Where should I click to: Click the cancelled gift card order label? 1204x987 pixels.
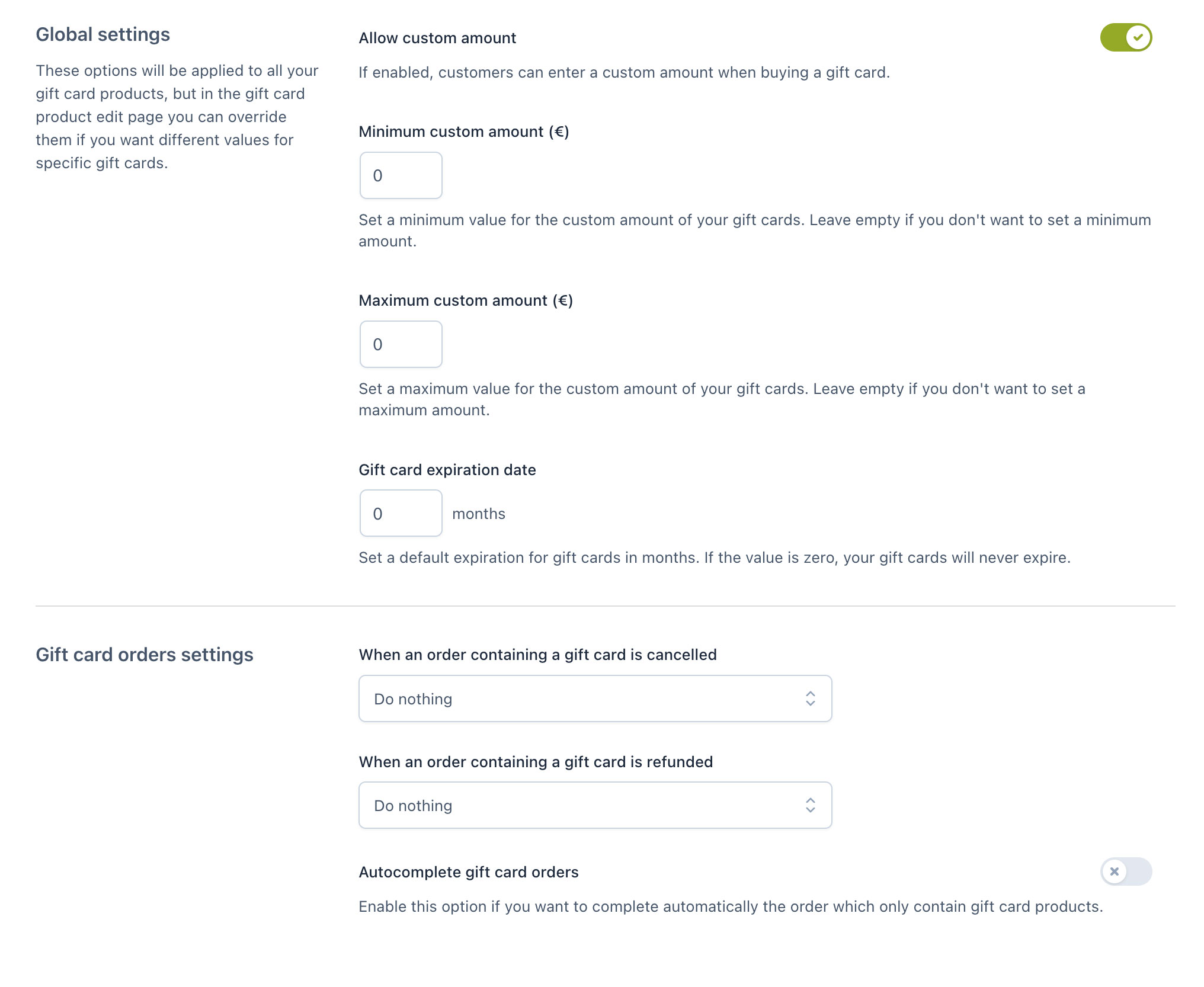(x=537, y=655)
